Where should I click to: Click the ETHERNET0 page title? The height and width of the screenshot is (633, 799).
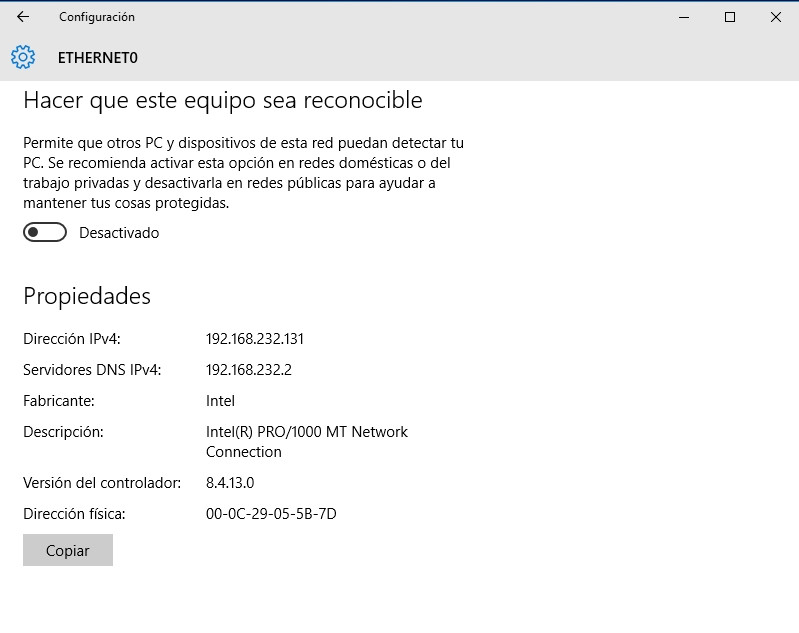[x=98, y=58]
